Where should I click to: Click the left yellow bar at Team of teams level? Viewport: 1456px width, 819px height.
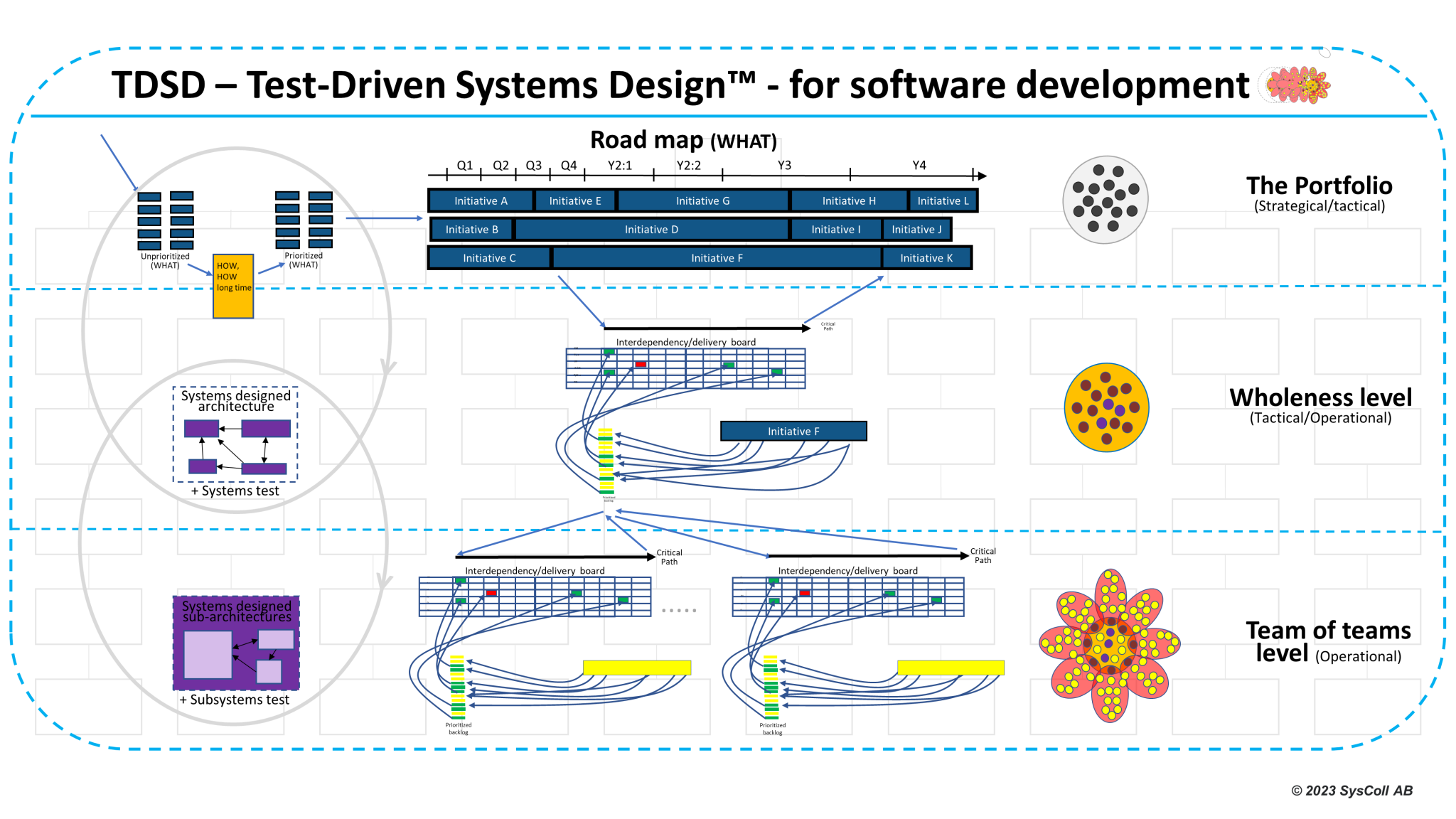coord(637,668)
